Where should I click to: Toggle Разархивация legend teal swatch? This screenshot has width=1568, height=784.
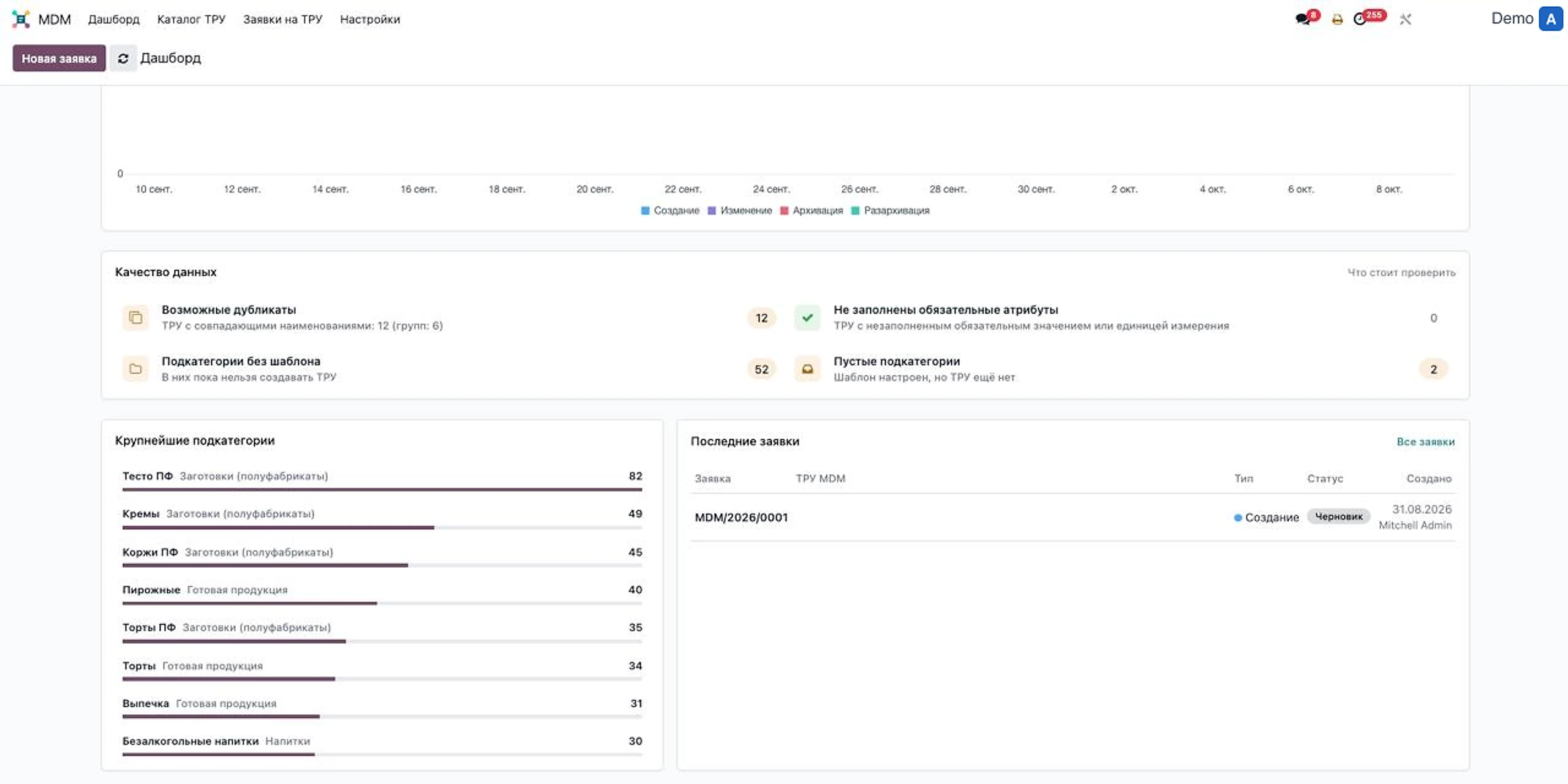pos(855,210)
